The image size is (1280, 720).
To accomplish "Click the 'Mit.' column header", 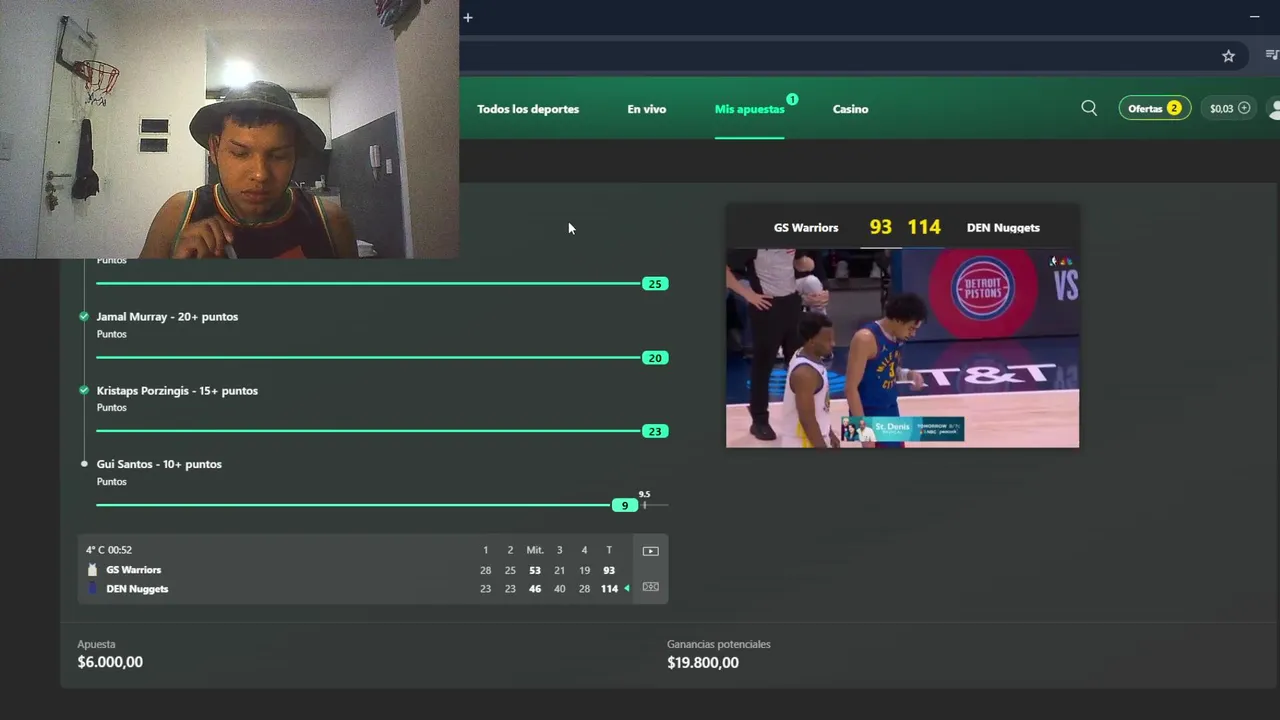I will 535,550.
